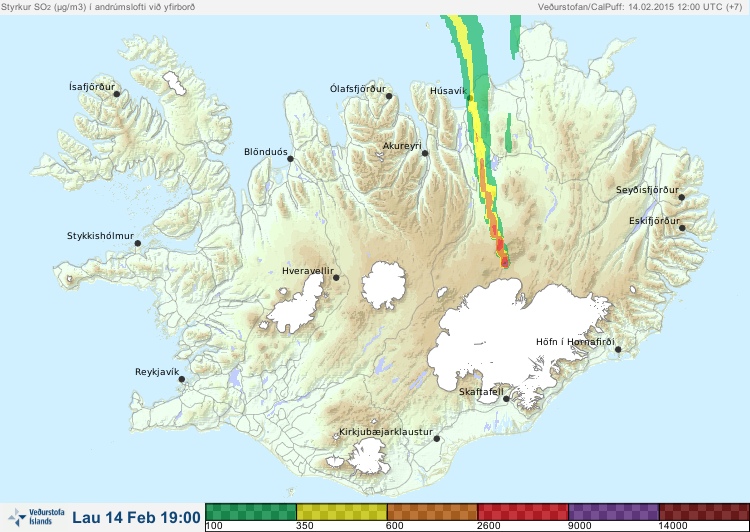Click the 'Akureyri' label
750x532 pixels.
pyautogui.click(x=402, y=146)
